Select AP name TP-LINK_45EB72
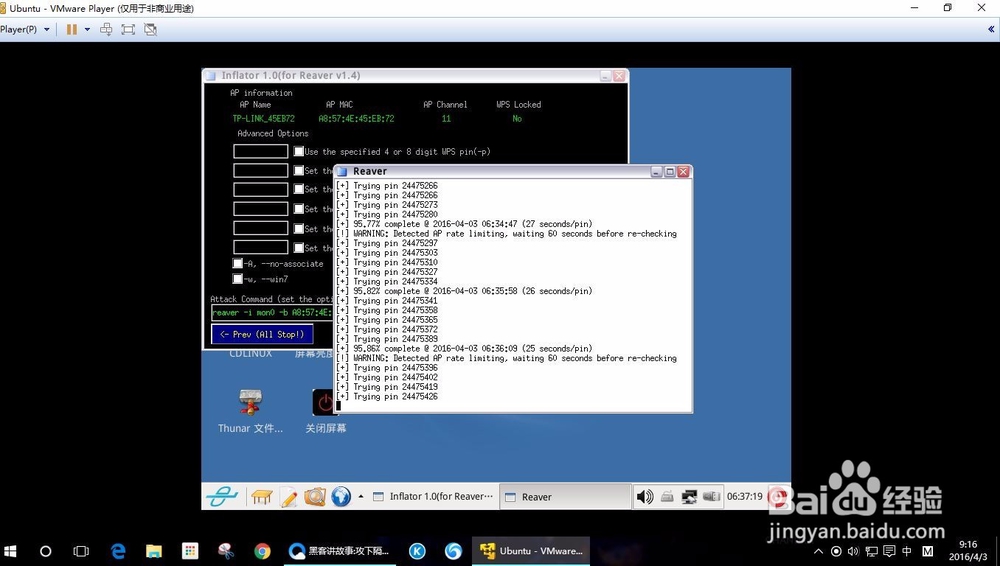Viewport: 1000px width, 566px height. tap(263, 119)
